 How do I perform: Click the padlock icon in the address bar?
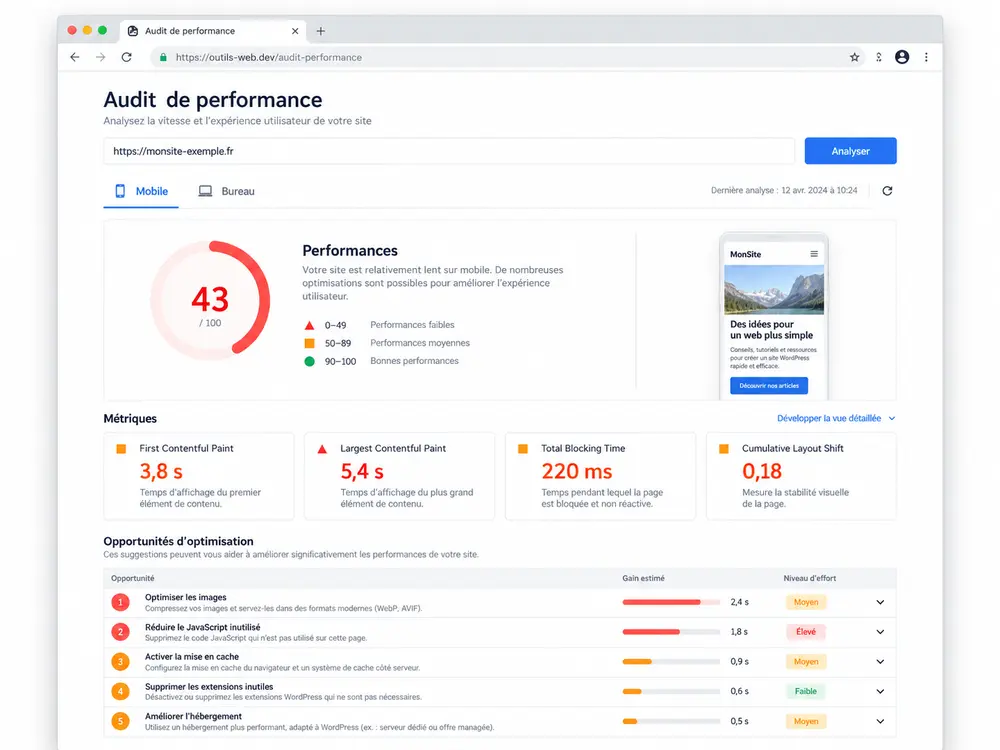click(163, 57)
